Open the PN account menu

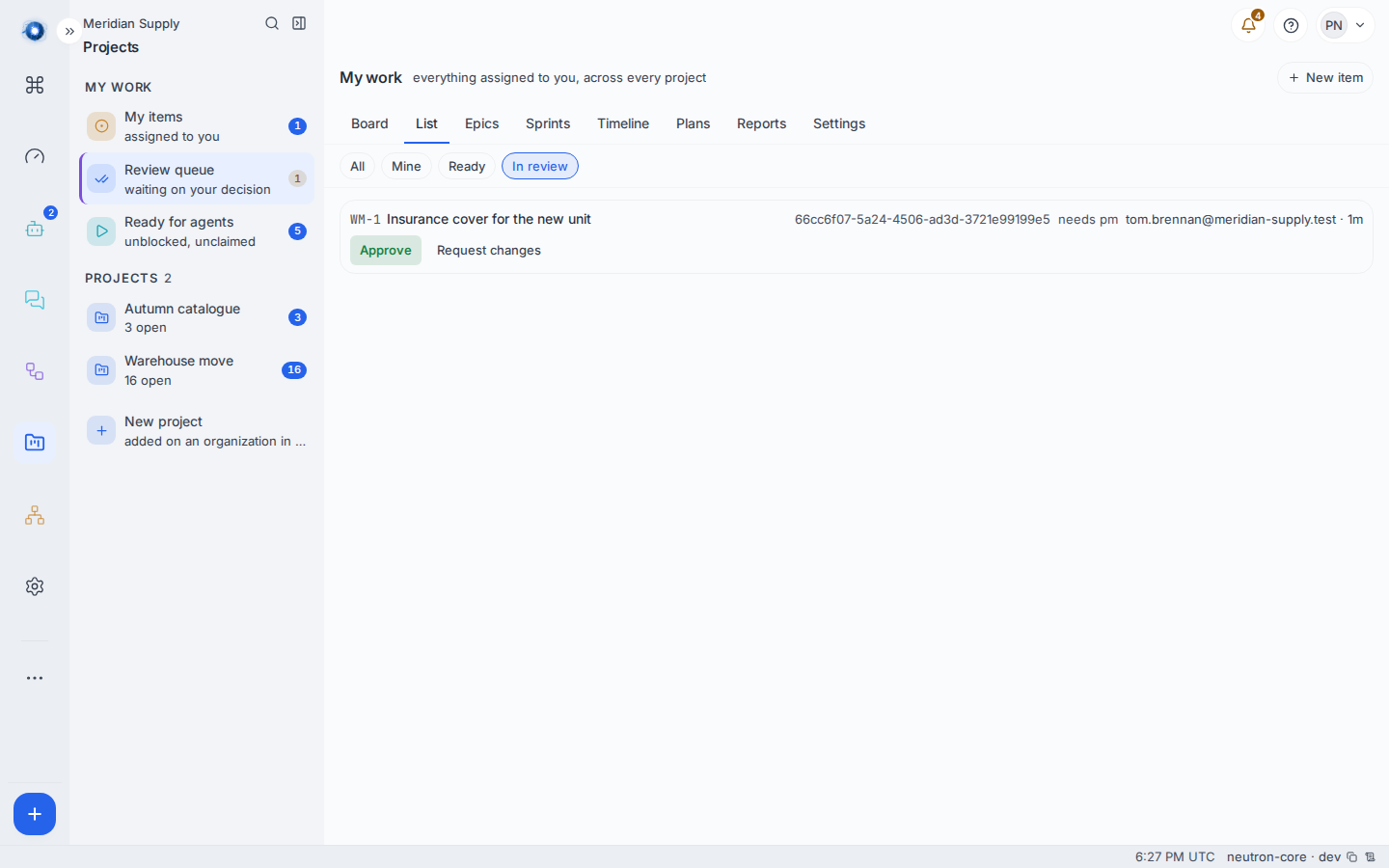[1346, 25]
